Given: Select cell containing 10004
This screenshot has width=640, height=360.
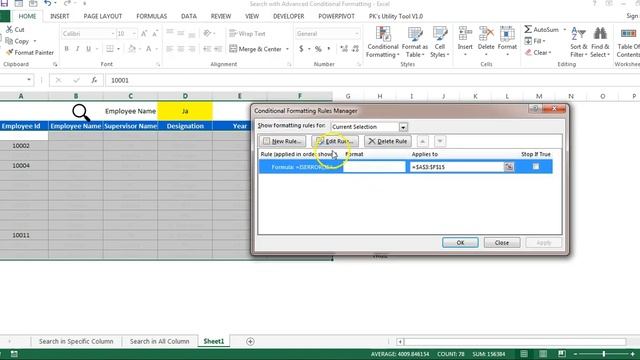Looking at the screenshot, I should 21,165.
